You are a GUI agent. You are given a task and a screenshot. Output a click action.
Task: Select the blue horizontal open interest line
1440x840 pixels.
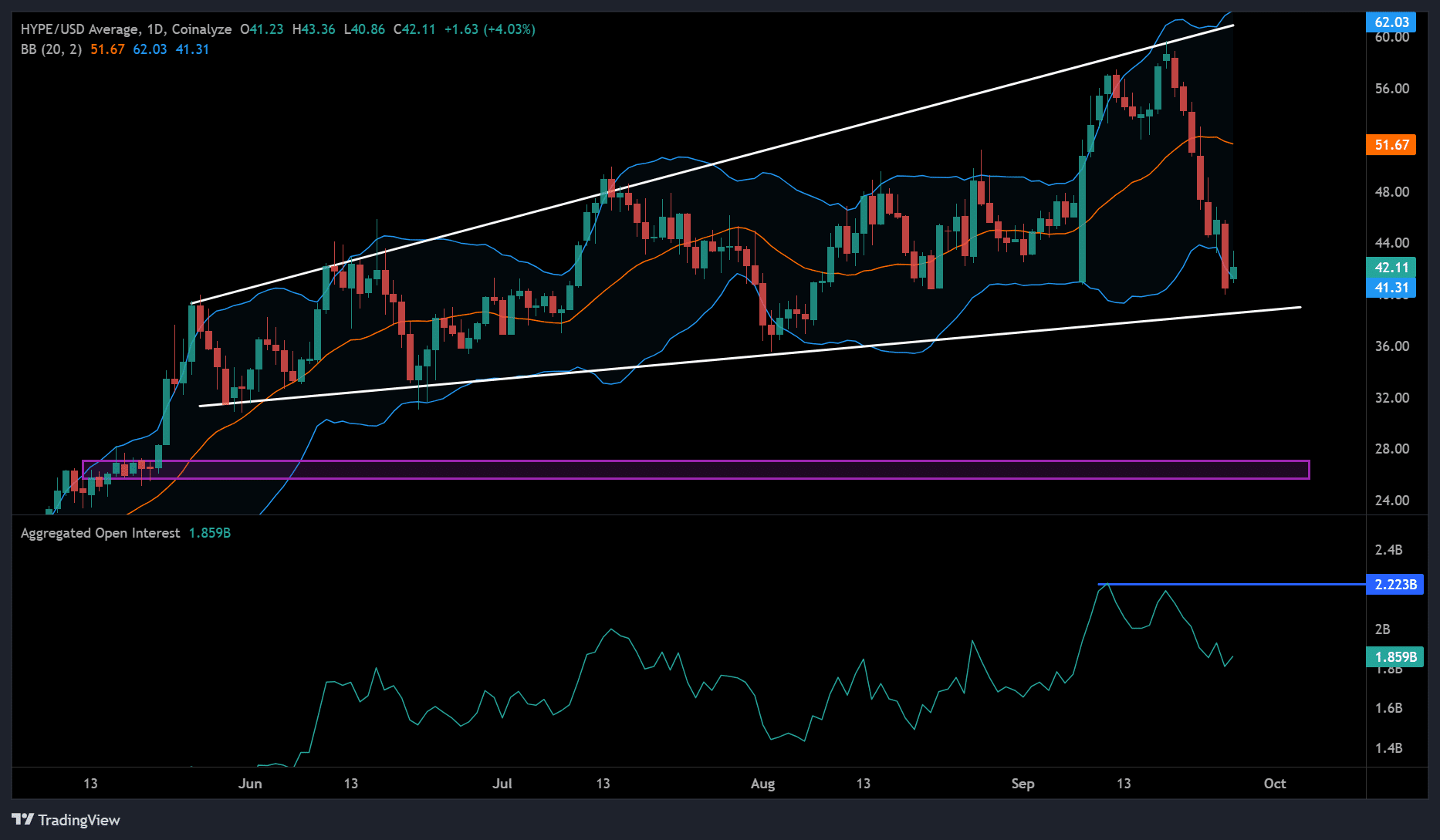(1235, 584)
